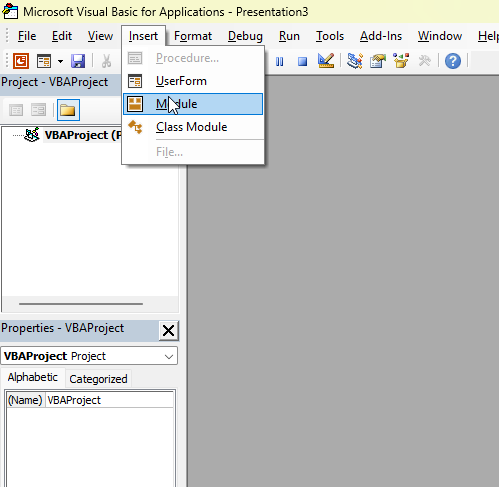The height and width of the screenshot is (487, 499).
Task: Choose Module from Insert menu
Action: click(x=193, y=104)
